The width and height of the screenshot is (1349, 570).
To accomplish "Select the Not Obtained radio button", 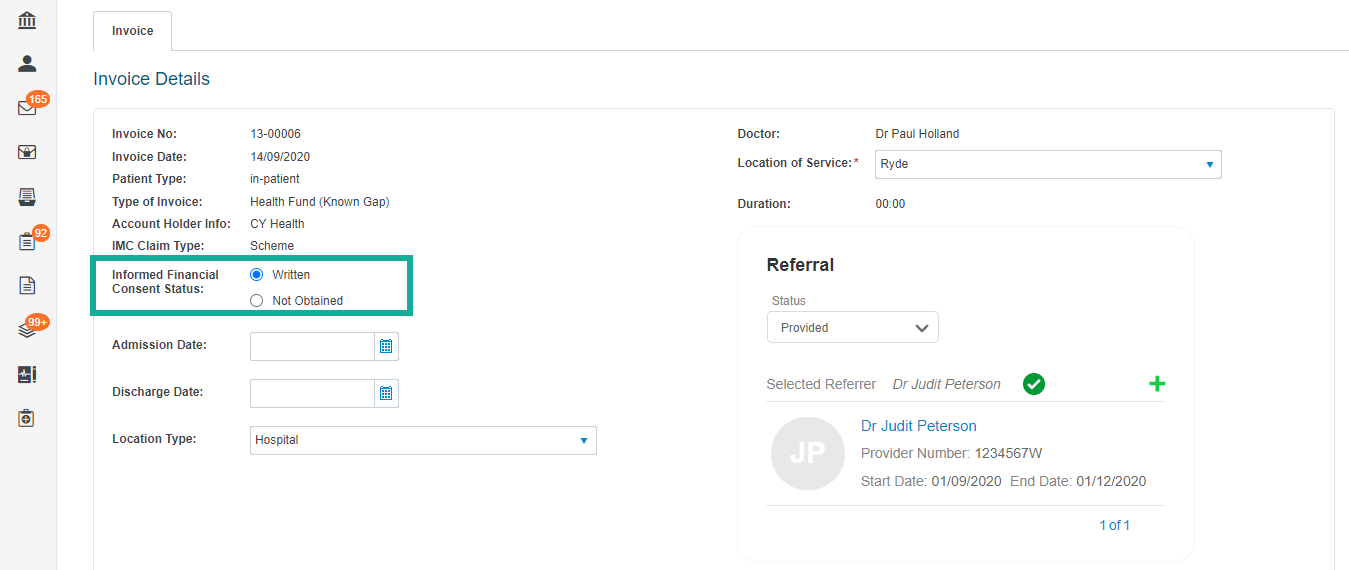I will pos(257,300).
